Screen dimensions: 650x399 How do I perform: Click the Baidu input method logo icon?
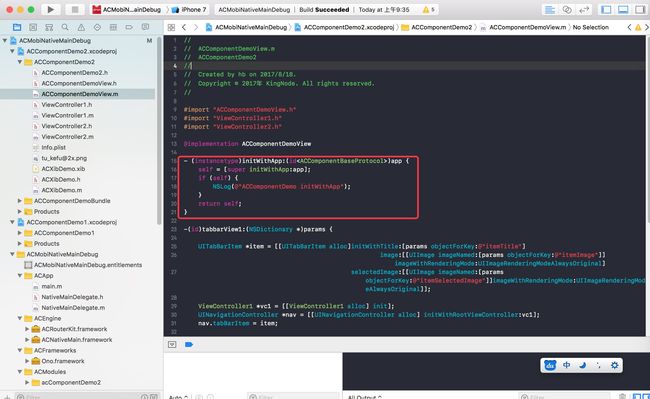[550, 365]
